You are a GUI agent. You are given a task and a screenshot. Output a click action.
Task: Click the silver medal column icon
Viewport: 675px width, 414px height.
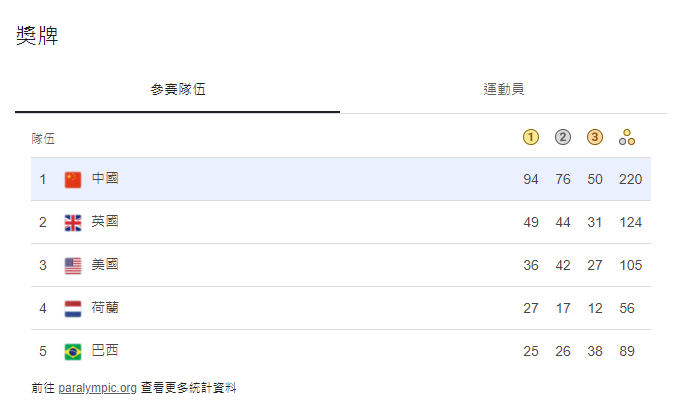(x=563, y=137)
